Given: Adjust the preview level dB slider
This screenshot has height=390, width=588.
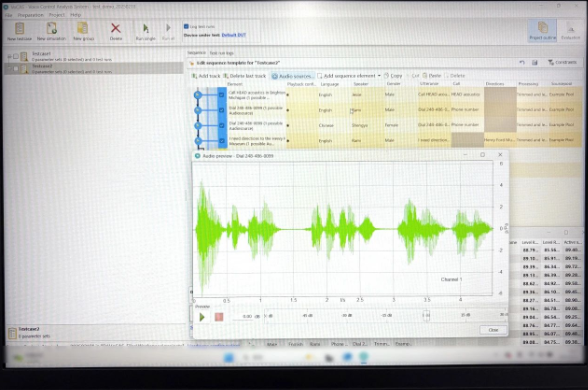Looking at the screenshot, I should [426, 315].
